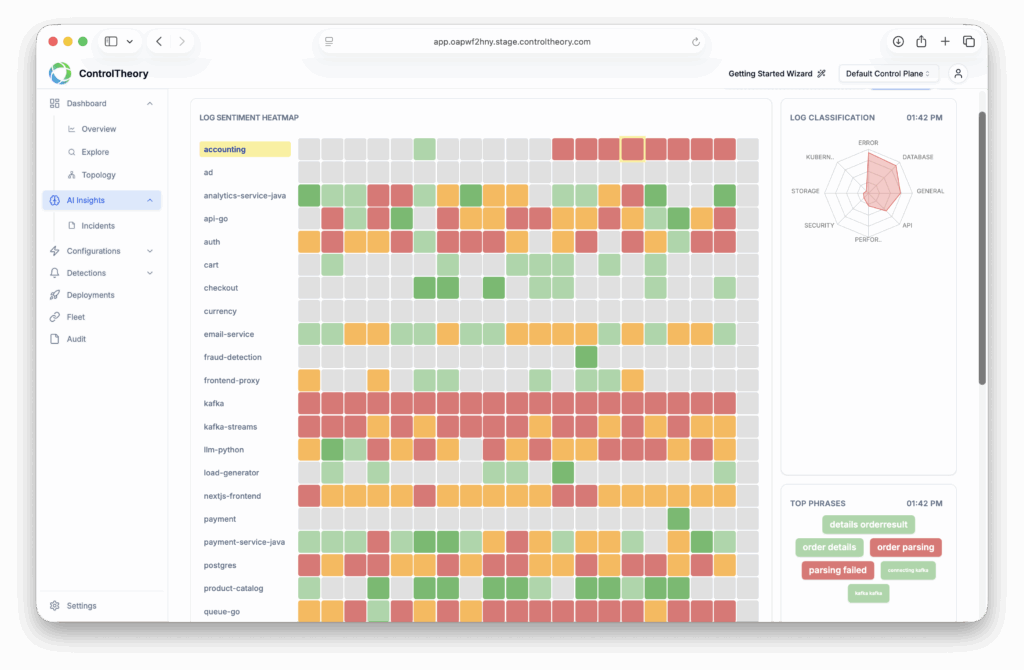Image resolution: width=1024 pixels, height=670 pixels.
Task: Click the Safari address bar
Action: tap(512, 42)
